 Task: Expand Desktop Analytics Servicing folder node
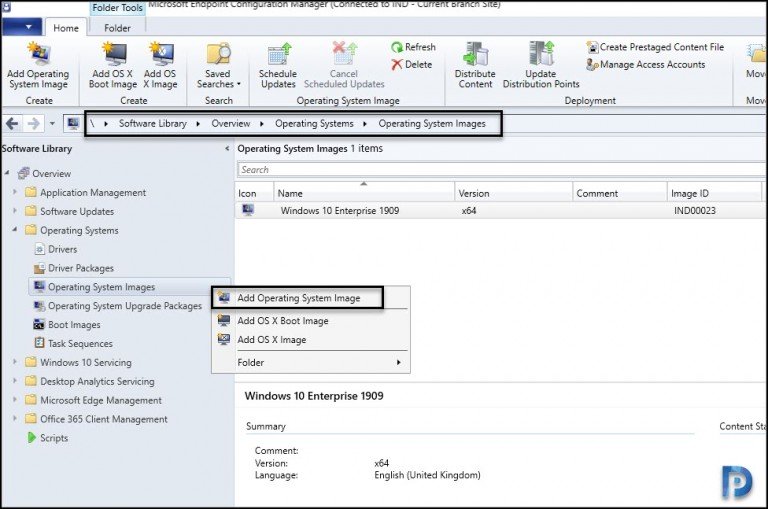[x=15, y=381]
